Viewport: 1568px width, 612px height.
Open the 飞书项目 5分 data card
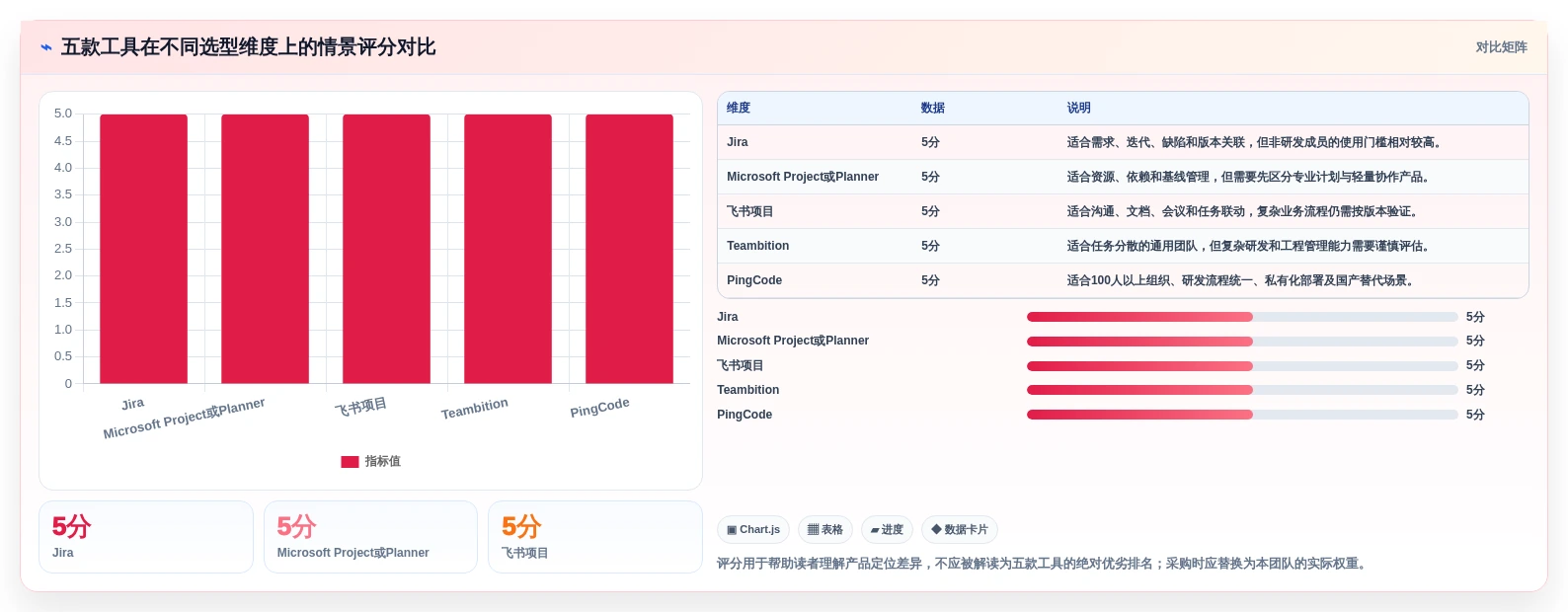(595, 537)
